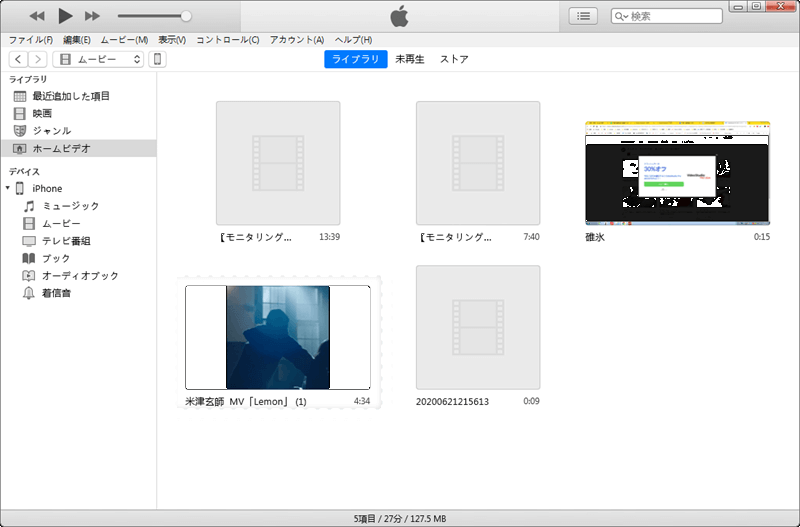Open the list view icon near search
This screenshot has height=527, width=800.
[x=582, y=16]
